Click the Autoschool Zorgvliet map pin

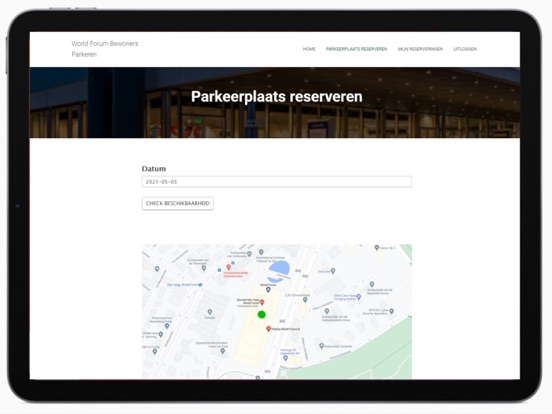tap(321, 346)
